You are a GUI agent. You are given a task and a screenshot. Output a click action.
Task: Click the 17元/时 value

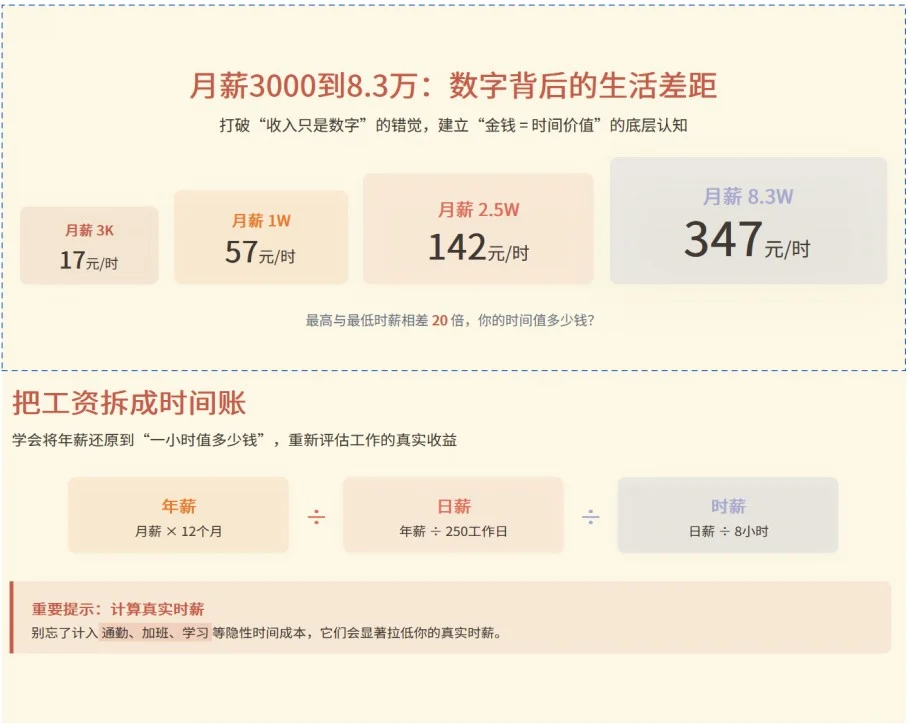[x=88, y=260]
